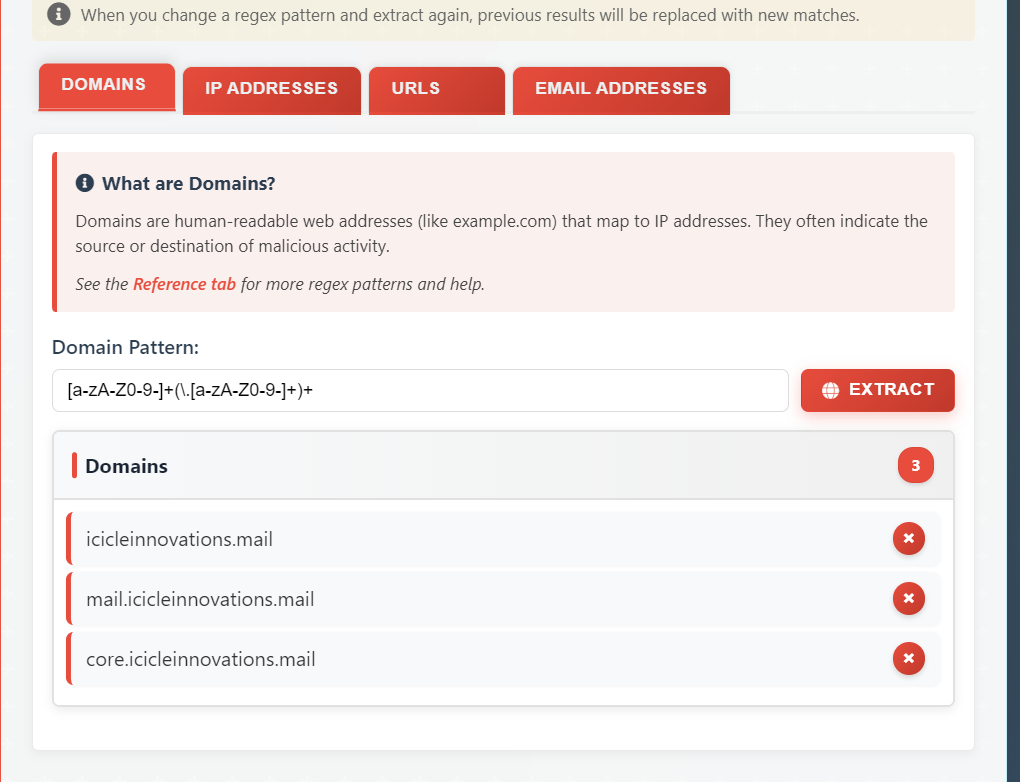
Task: Remove core.icicleinnovations.mail from the results
Action: coord(909,658)
